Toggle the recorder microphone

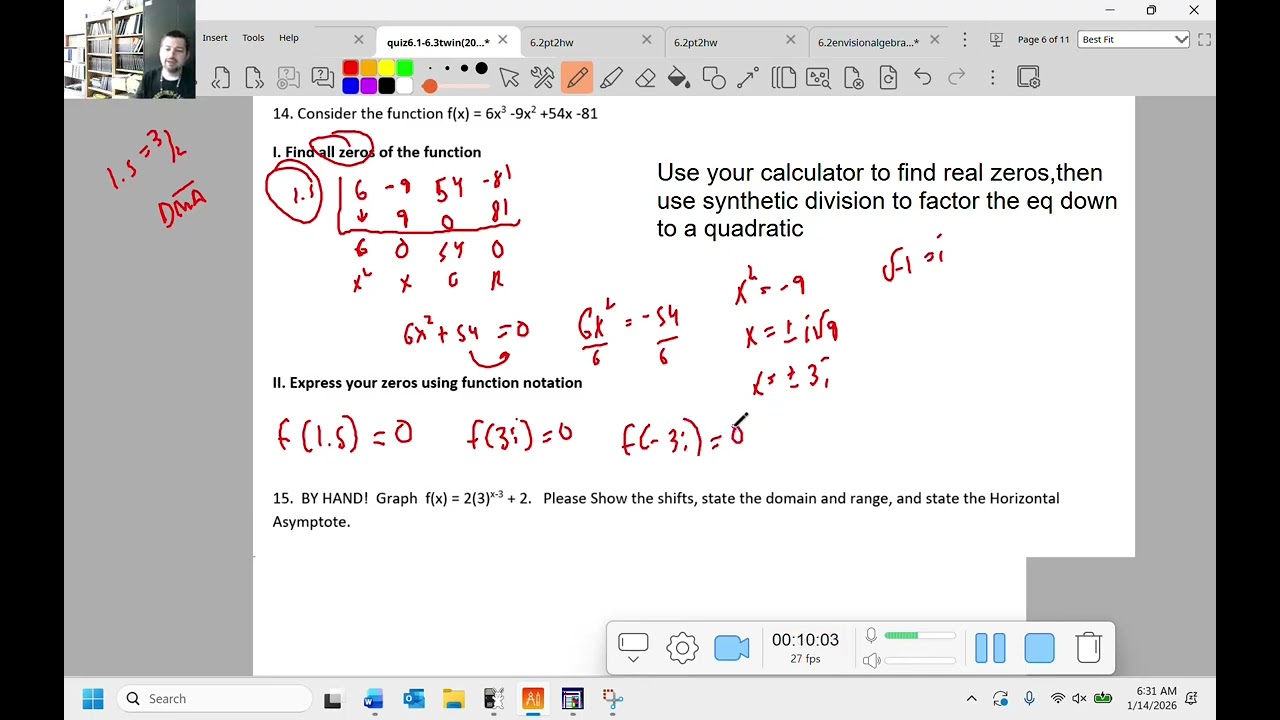coord(871,635)
